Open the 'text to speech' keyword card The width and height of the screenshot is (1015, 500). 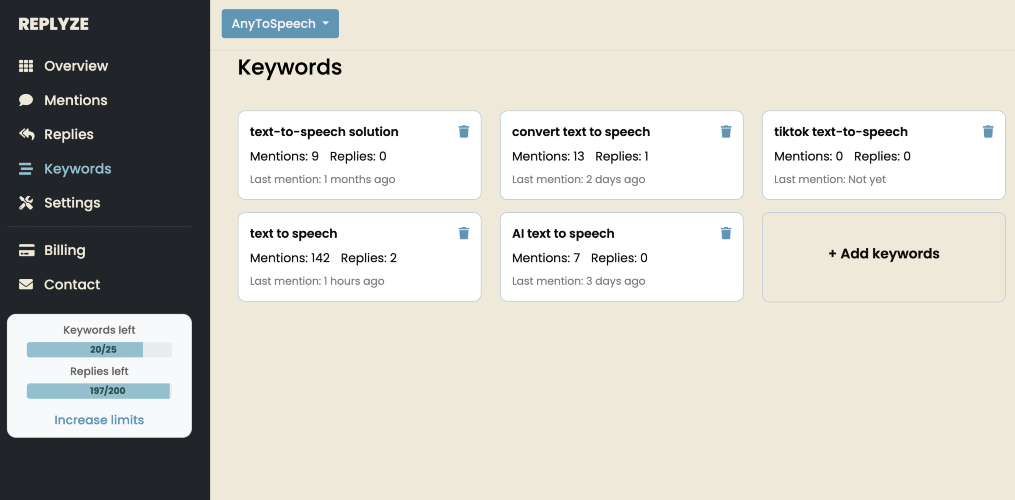click(x=340, y=257)
